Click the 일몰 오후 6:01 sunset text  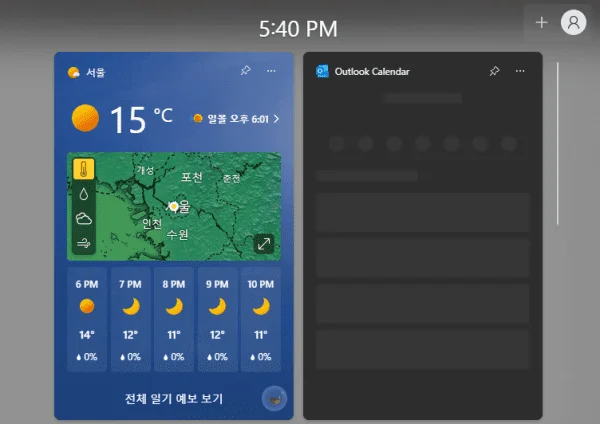[x=238, y=119]
